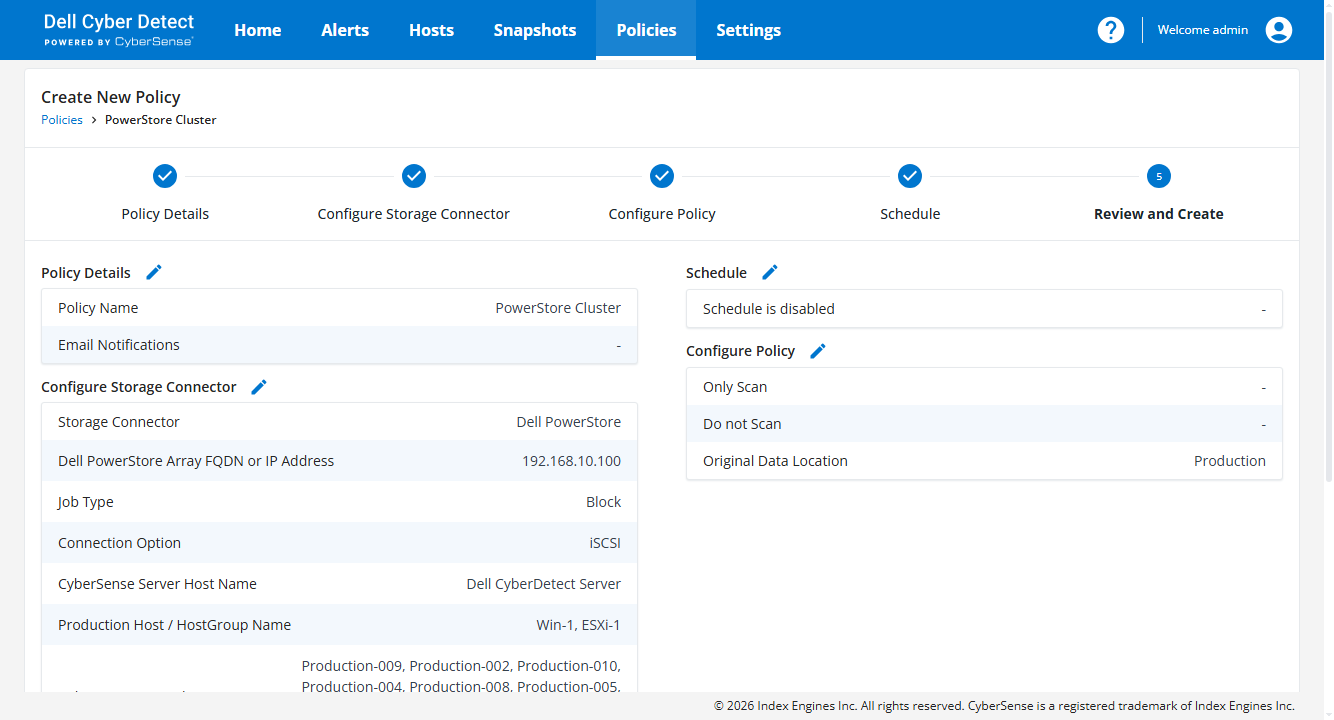
Task: Click the Job Type Block value
Action: pos(603,502)
